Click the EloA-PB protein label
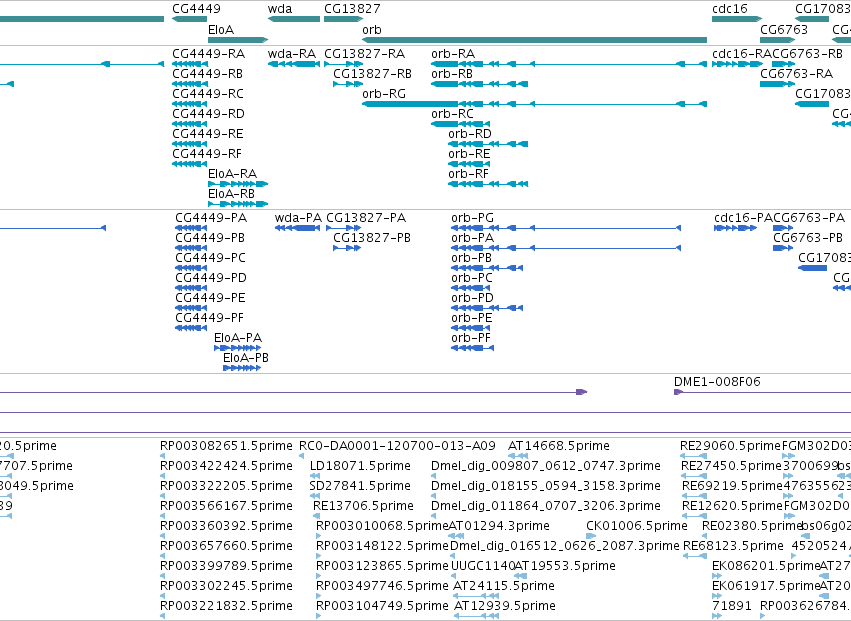The height and width of the screenshot is (621, 851). tap(246, 358)
